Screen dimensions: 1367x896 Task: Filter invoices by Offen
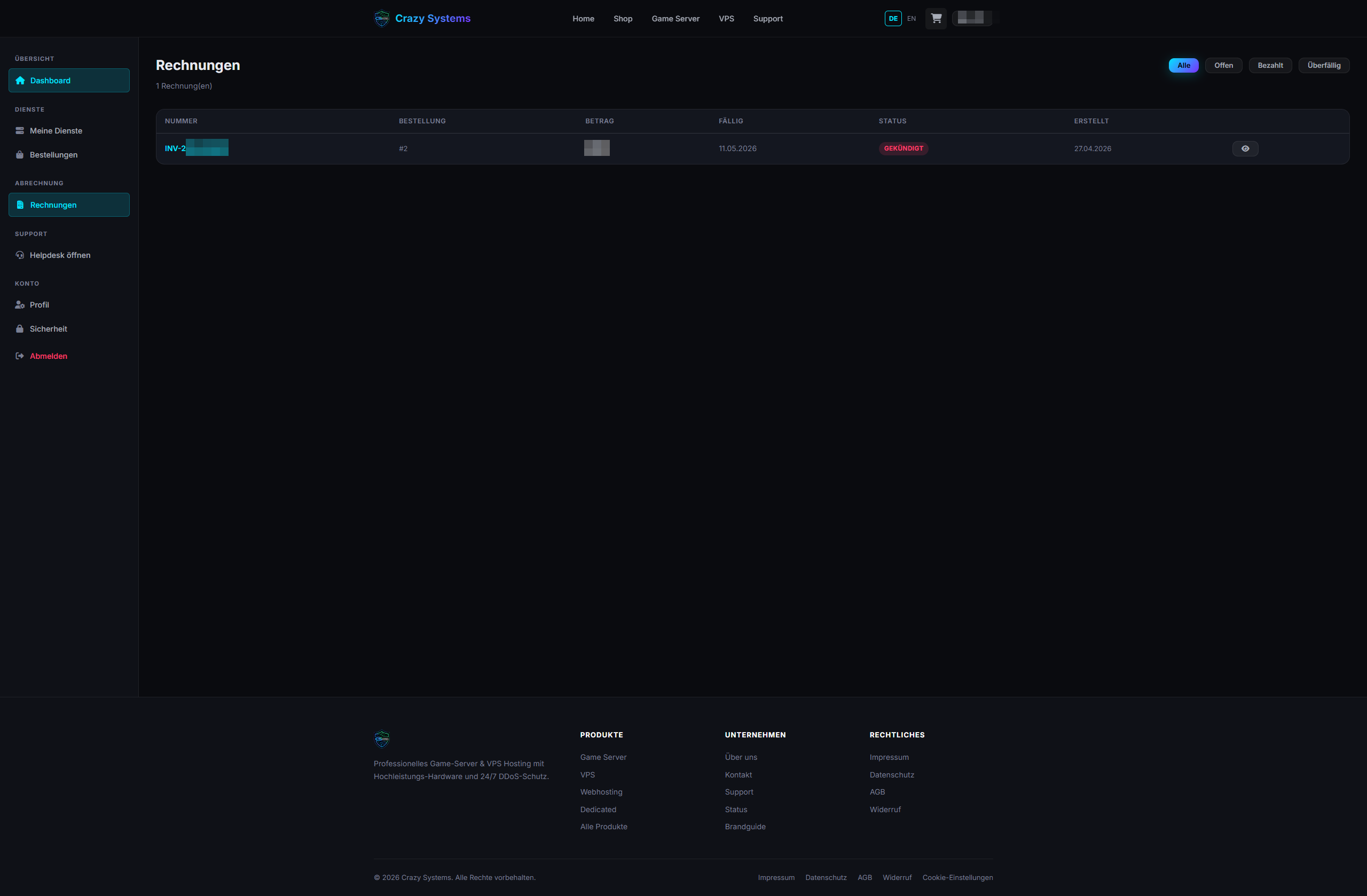tap(1223, 66)
